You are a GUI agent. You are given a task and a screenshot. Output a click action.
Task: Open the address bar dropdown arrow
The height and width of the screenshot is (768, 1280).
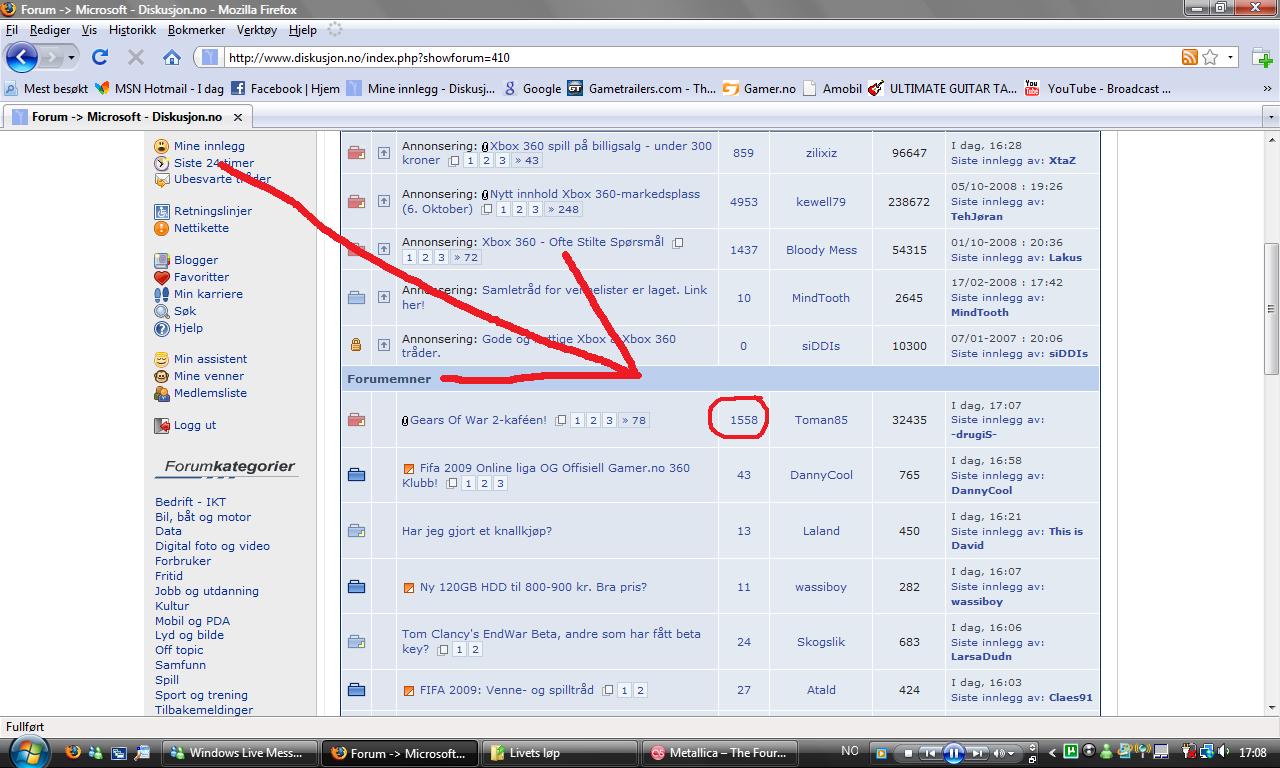tap(1231, 57)
